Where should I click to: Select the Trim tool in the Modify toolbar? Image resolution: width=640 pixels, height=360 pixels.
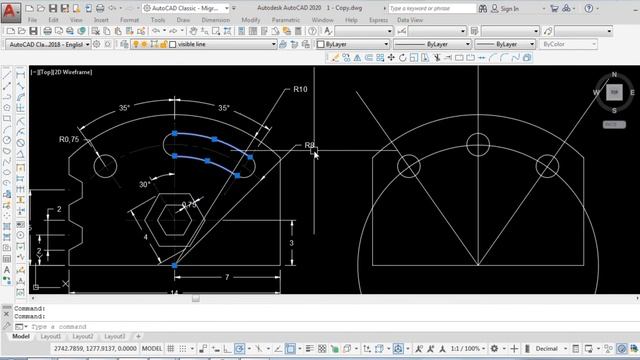pos(436,58)
